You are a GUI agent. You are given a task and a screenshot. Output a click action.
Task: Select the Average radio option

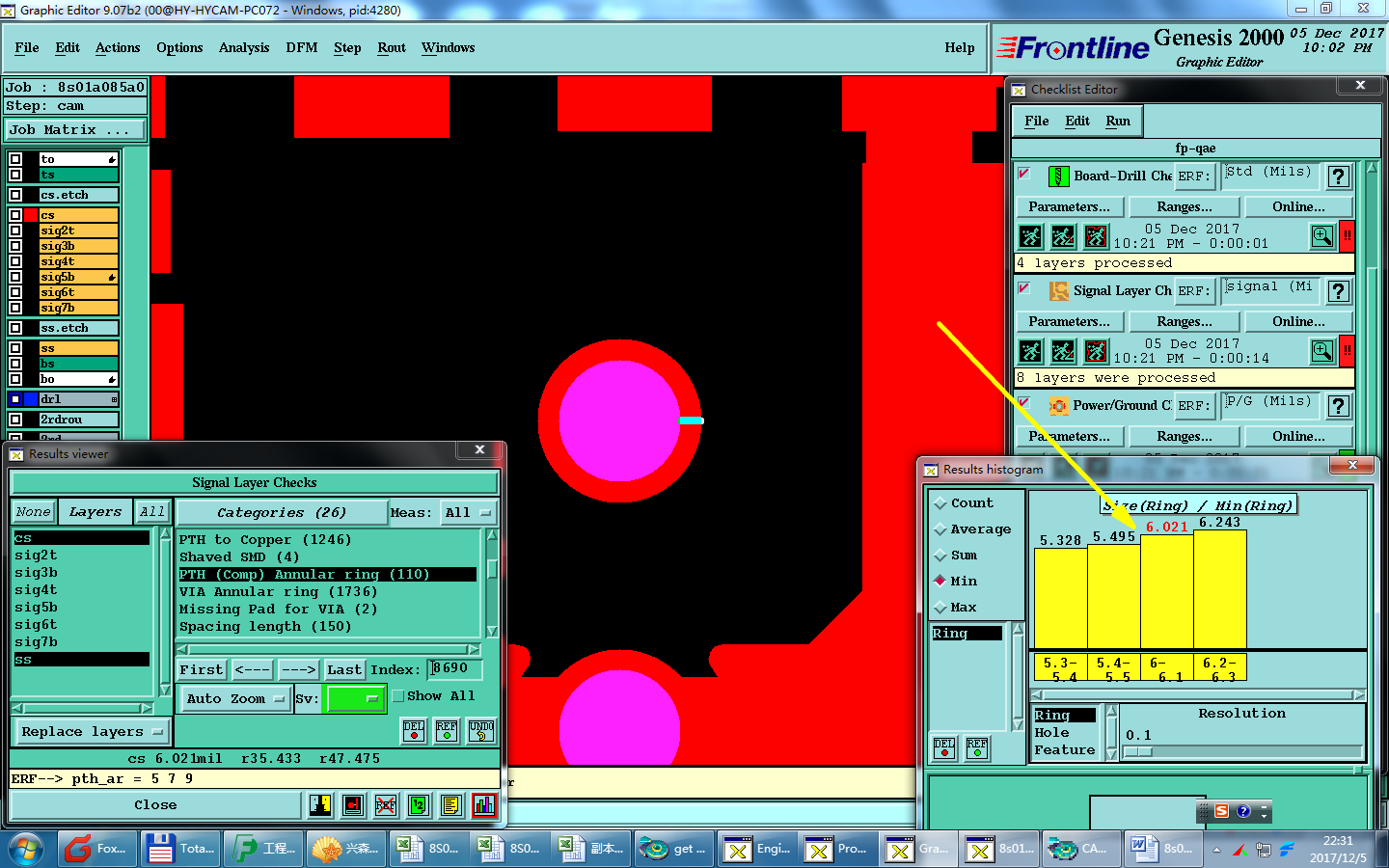940,529
